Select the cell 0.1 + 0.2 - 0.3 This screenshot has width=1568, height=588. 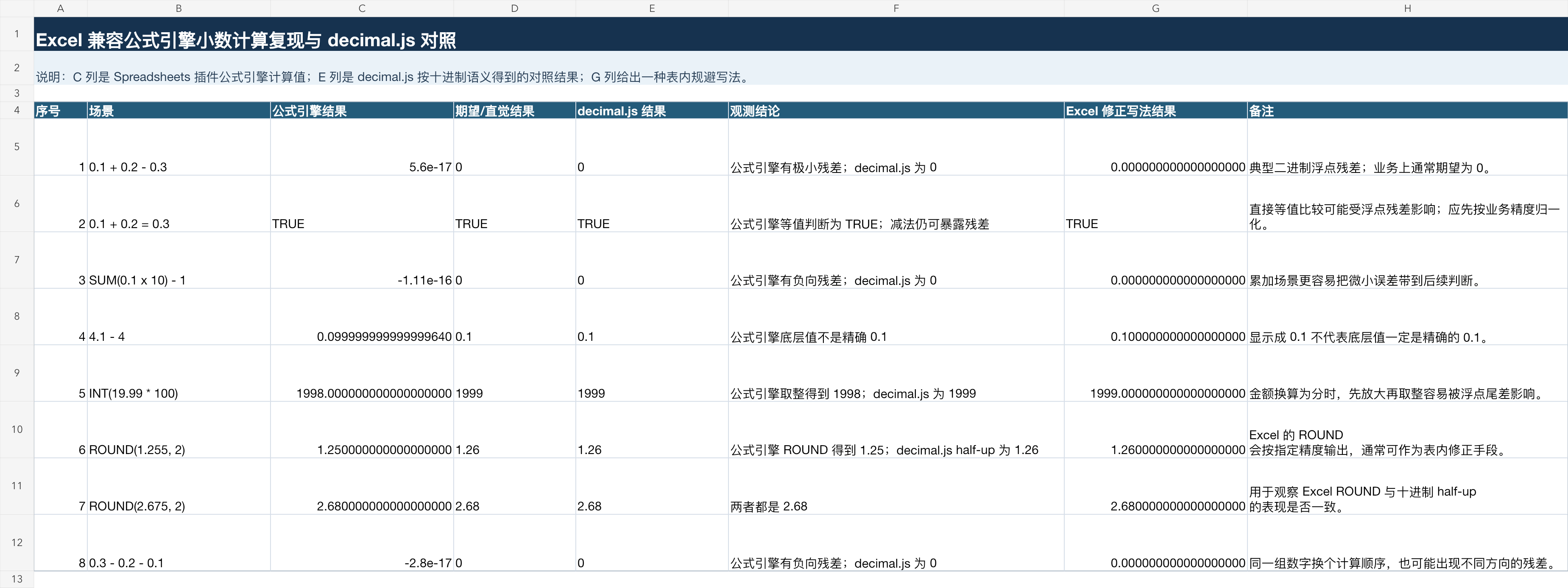tap(179, 147)
